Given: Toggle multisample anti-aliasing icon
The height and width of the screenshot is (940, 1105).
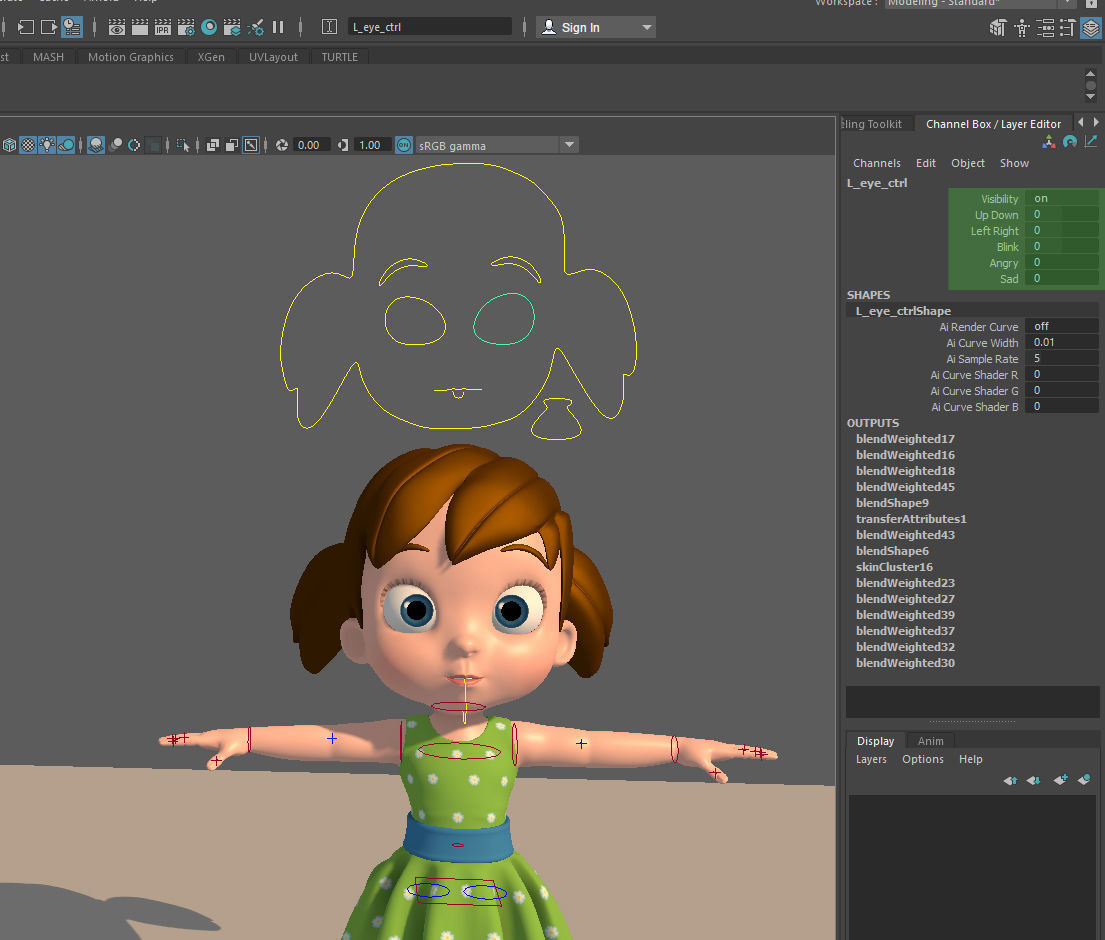Looking at the screenshot, I should 134,145.
